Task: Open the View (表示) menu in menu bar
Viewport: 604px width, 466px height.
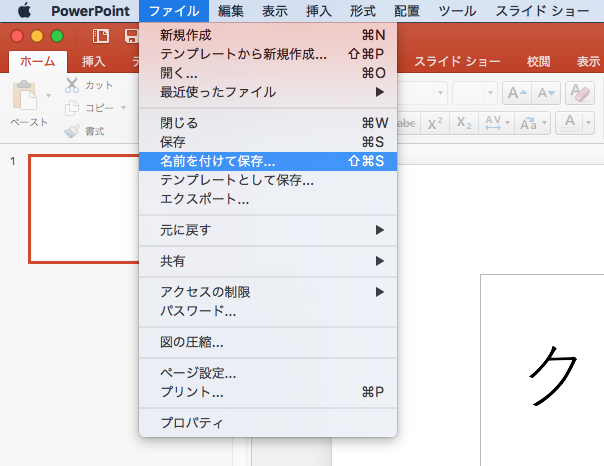Action: [275, 11]
